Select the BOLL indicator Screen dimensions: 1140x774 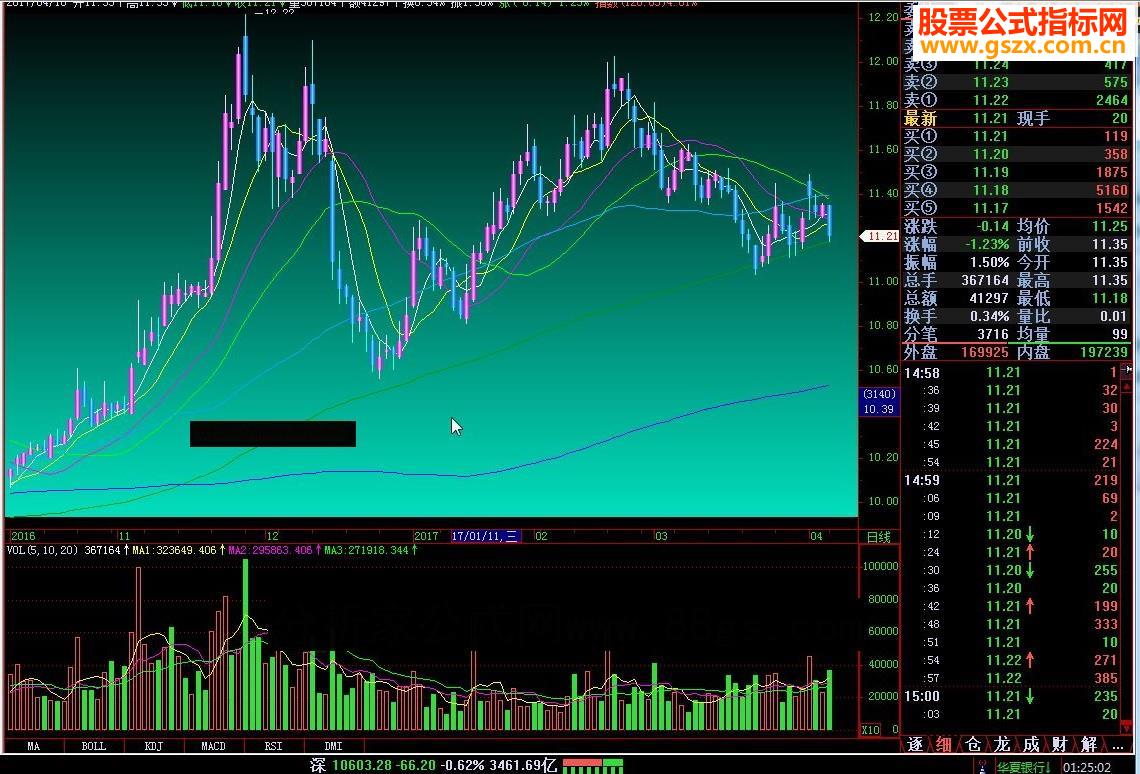92,746
